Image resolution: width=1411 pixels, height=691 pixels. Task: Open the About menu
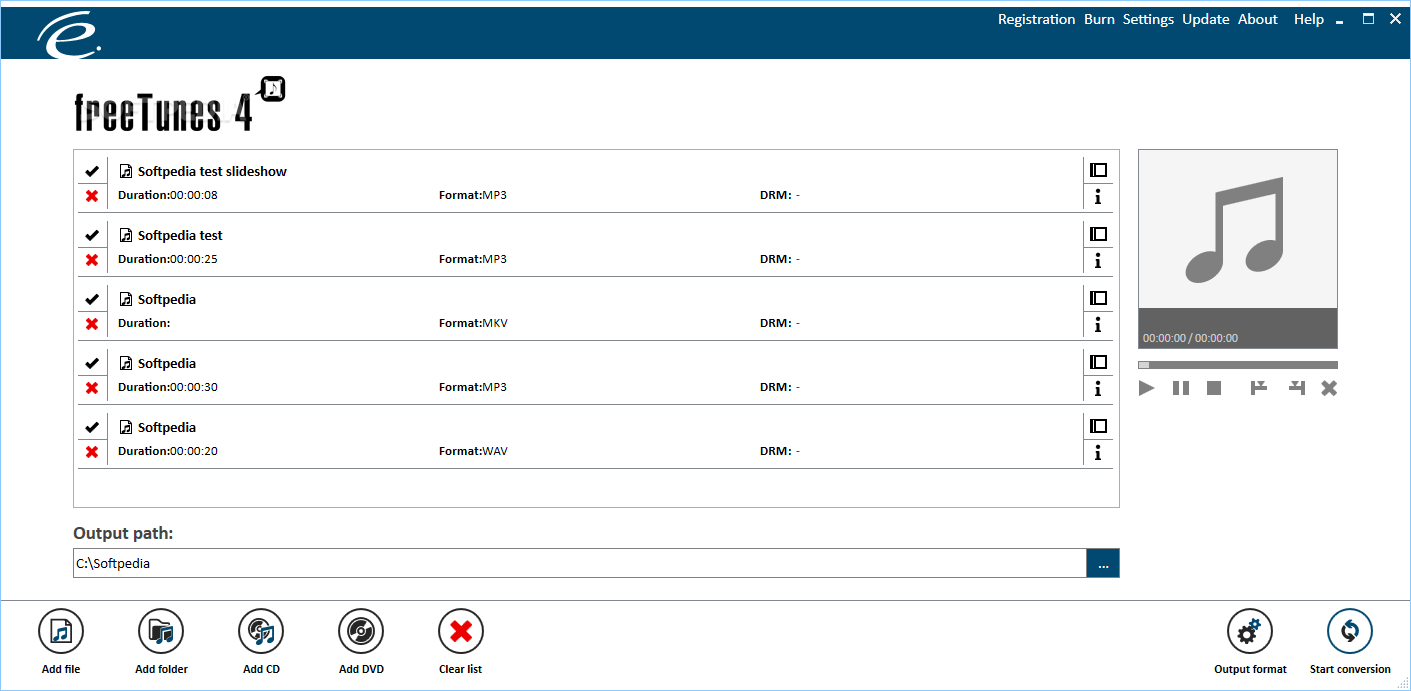(1258, 19)
